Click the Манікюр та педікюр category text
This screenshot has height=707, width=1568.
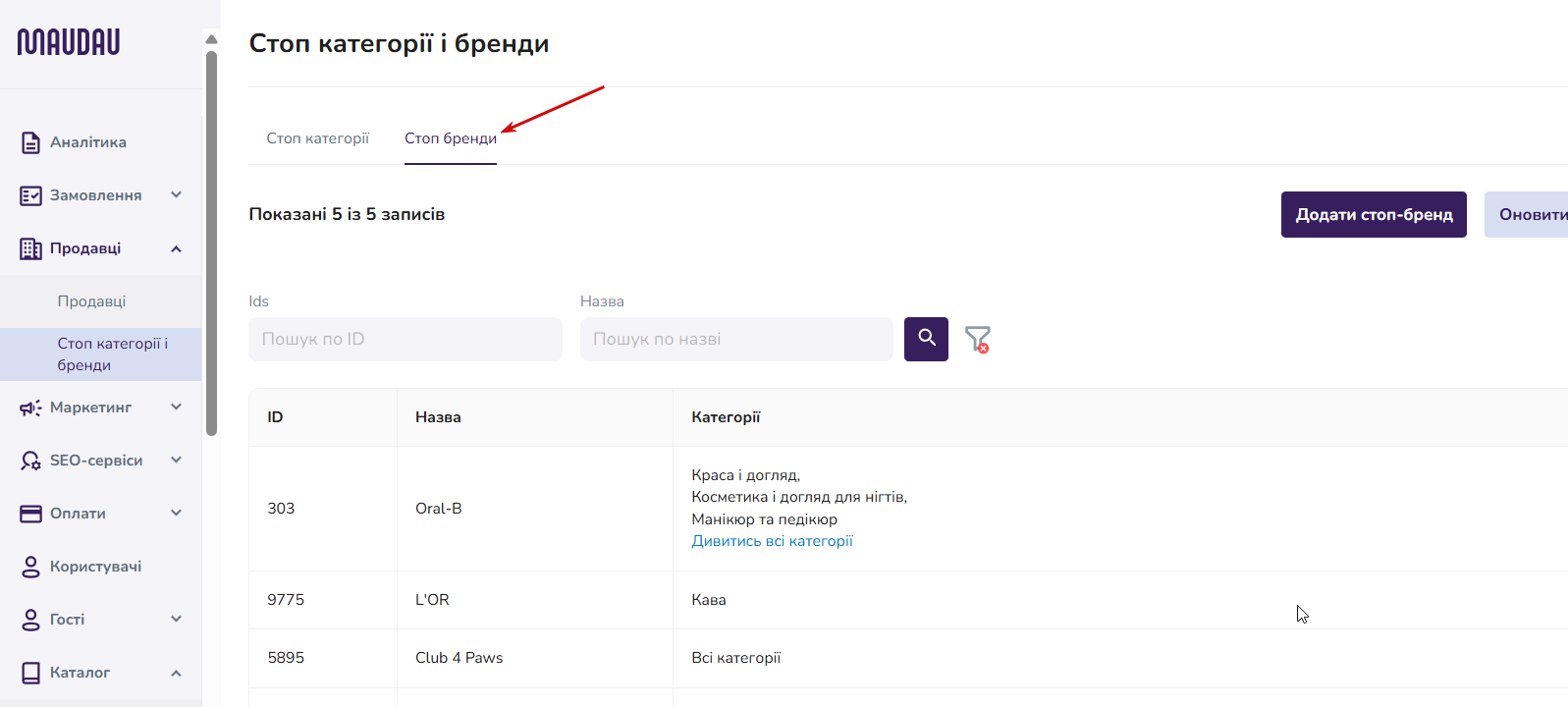(764, 519)
